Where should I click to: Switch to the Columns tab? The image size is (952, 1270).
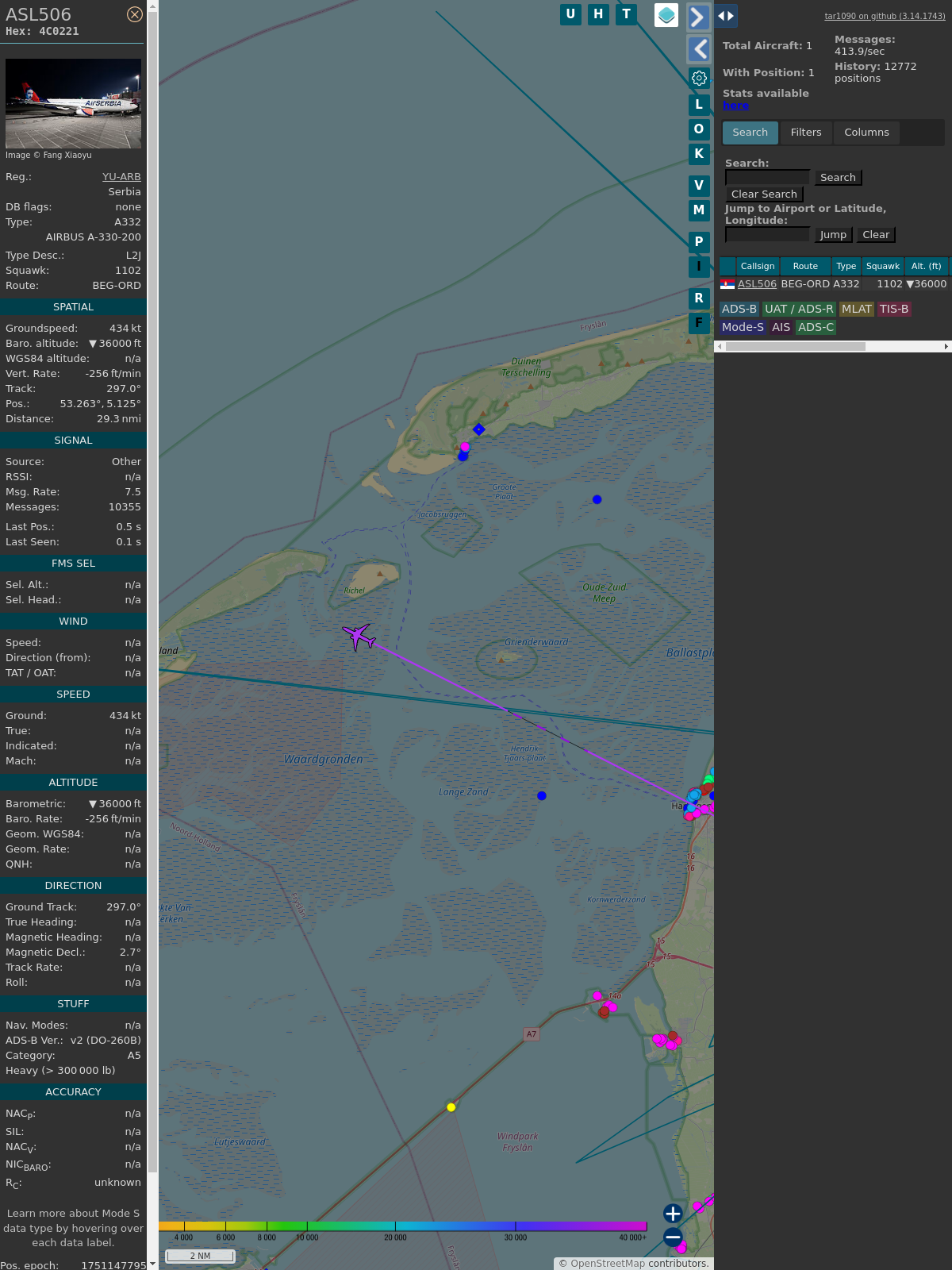click(x=866, y=133)
